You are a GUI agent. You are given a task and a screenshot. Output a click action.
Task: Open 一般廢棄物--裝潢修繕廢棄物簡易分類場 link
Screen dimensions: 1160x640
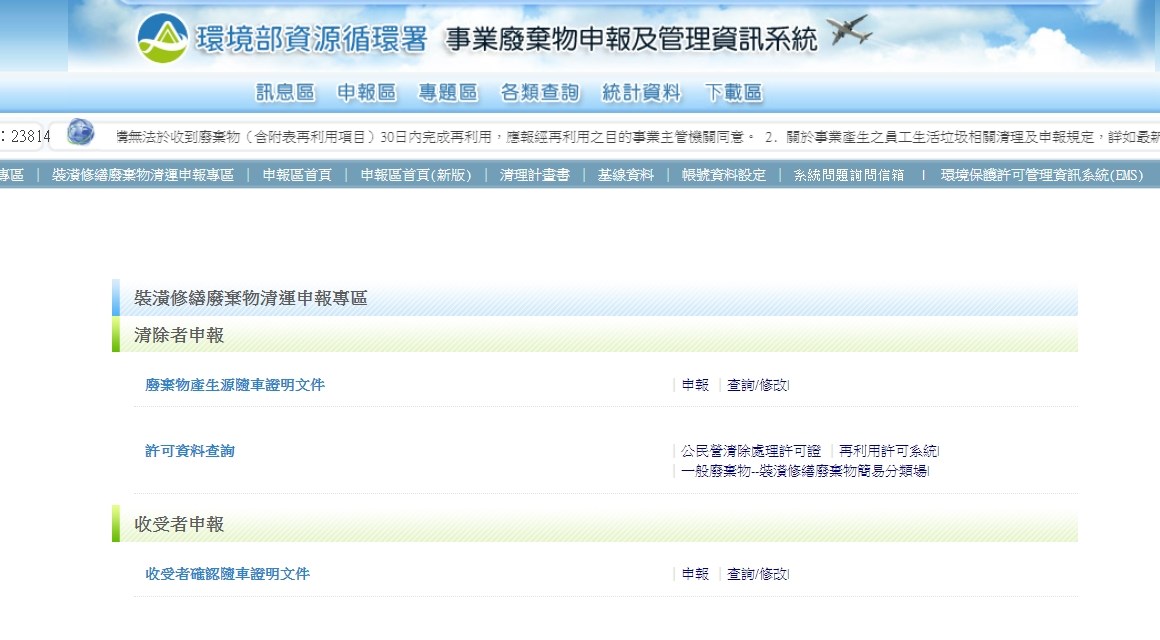[x=804, y=471]
